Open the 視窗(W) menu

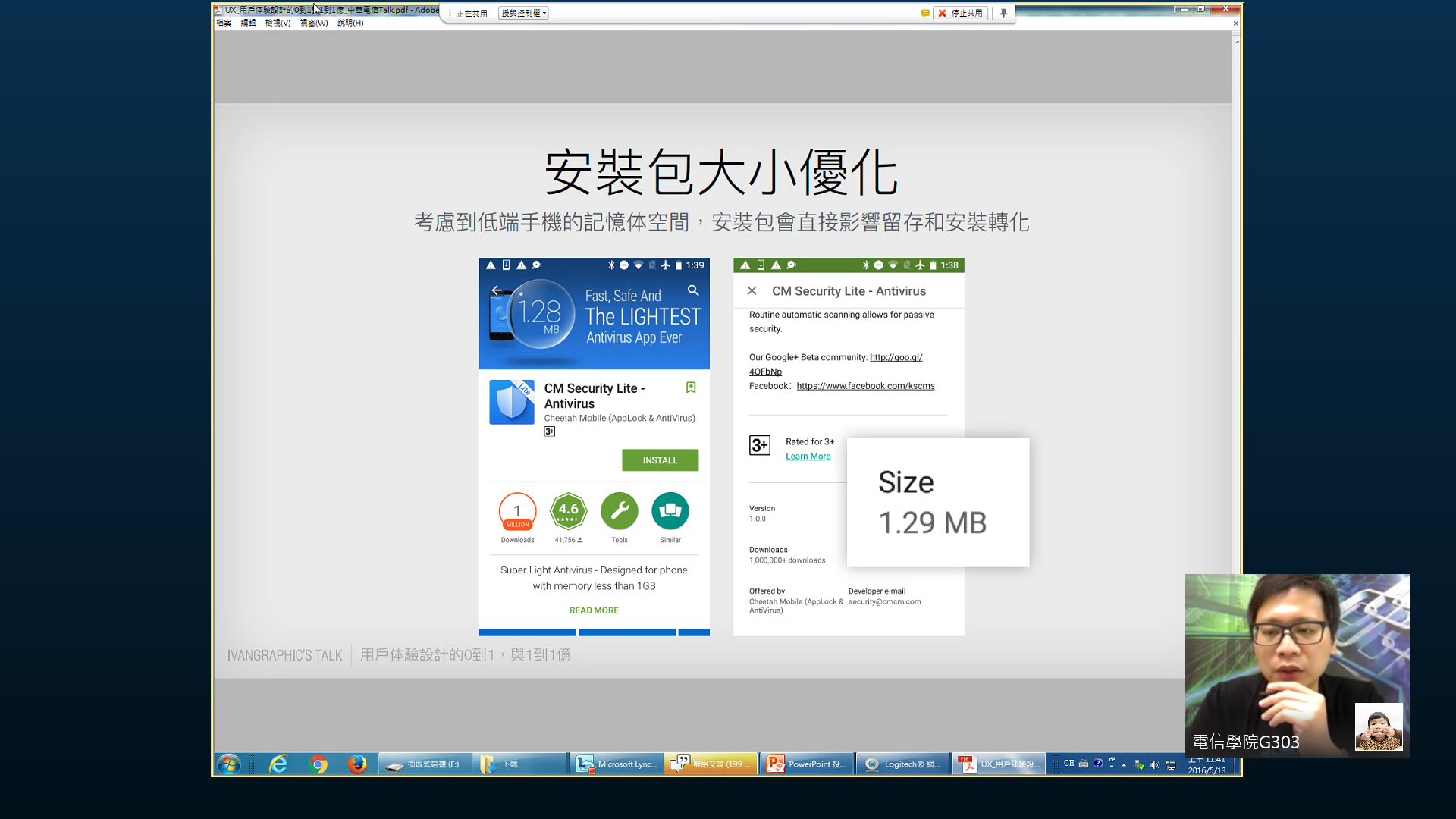pyautogui.click(x=313, y=23)
